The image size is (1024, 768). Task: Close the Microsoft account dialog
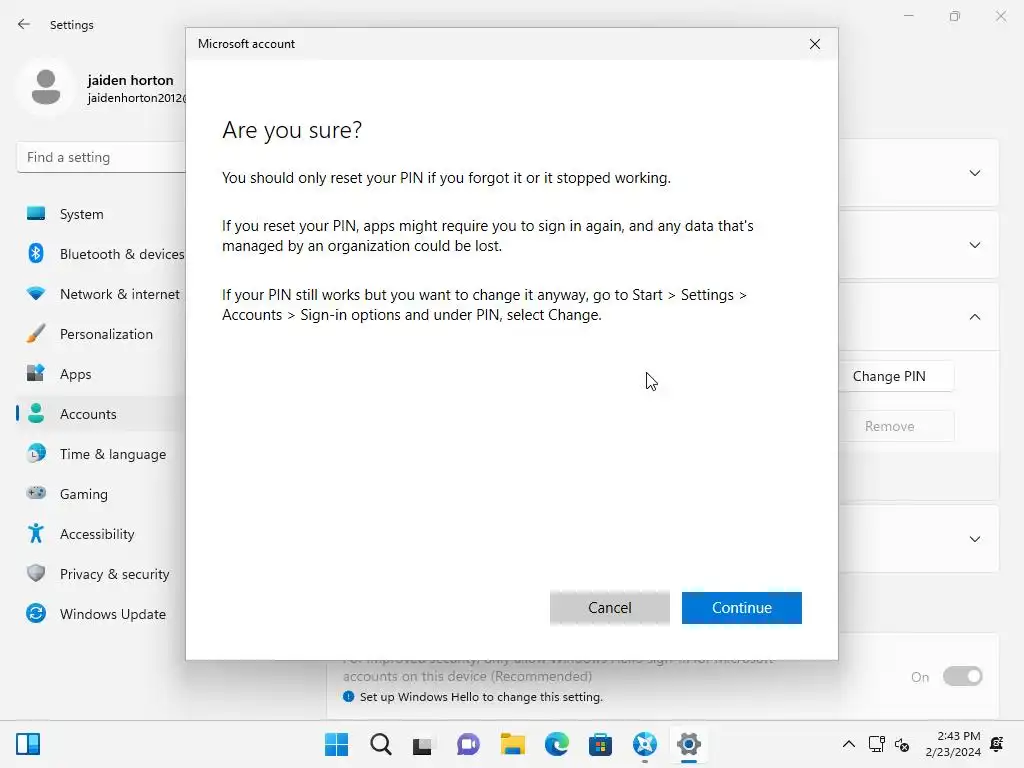(x=814, y=44)
